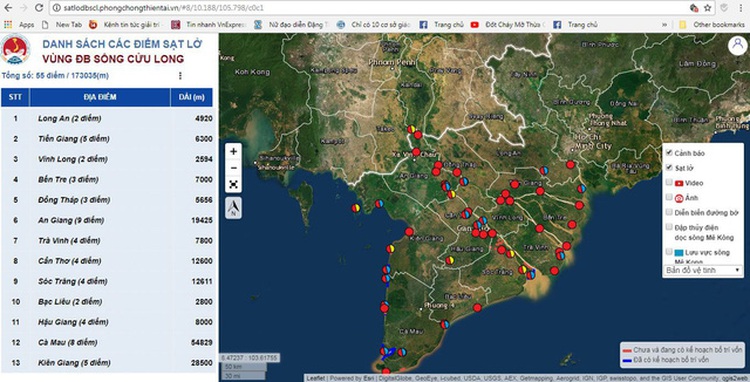Image resolution: width=750 pixels, height=382 pixels.
Task: Click the red marker near Kiên Giang coast
Action: click(409, 231)
